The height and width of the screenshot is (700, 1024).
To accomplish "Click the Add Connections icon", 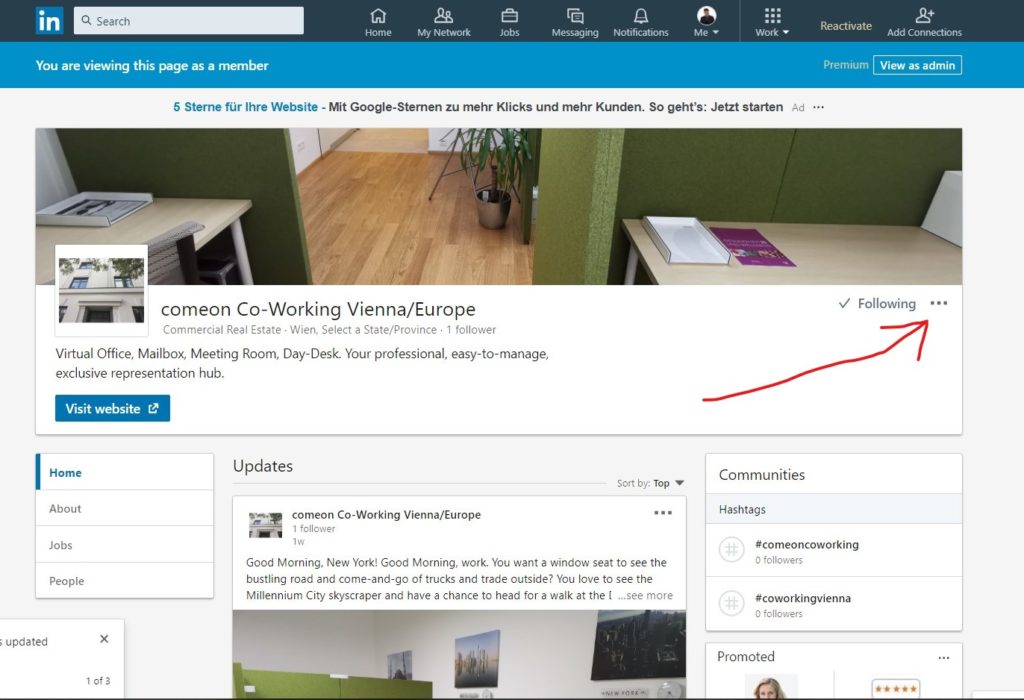I will pos(924,16).
